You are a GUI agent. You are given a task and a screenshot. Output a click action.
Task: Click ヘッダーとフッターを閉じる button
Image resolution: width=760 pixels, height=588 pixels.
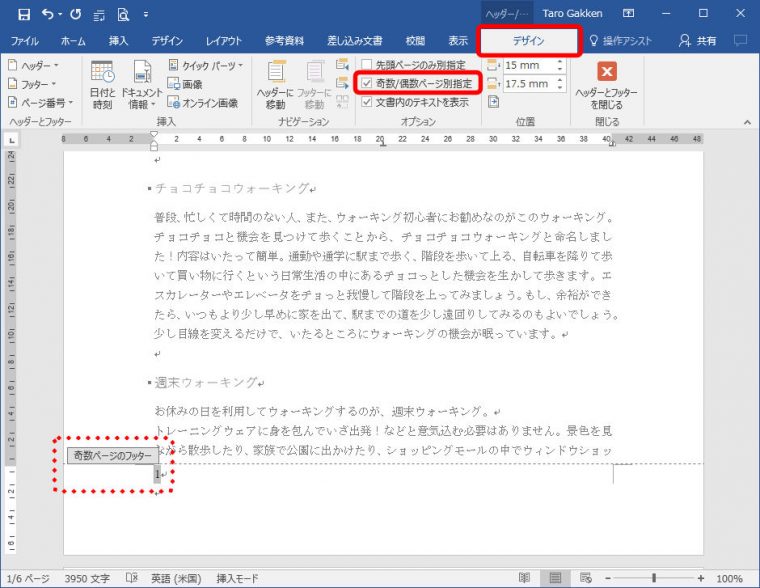606,85
